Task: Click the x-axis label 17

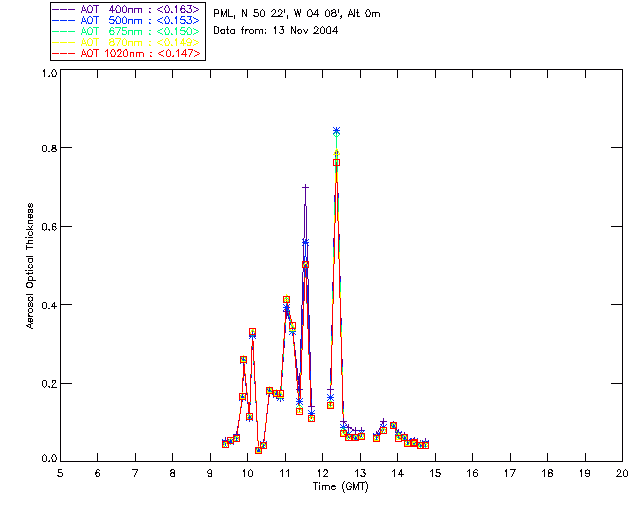Action: (510, 473)
